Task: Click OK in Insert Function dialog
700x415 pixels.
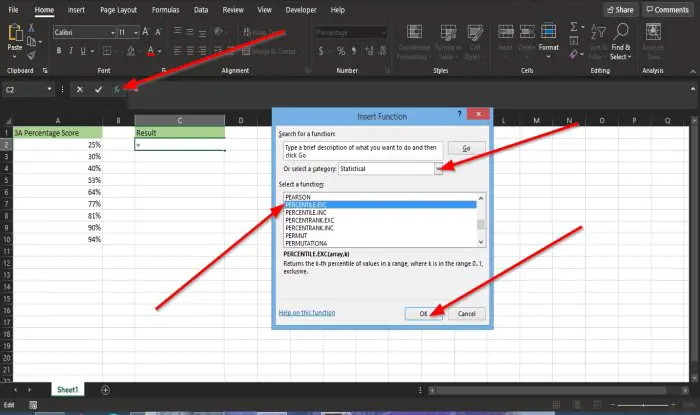Action: click(x=423, y=314)
